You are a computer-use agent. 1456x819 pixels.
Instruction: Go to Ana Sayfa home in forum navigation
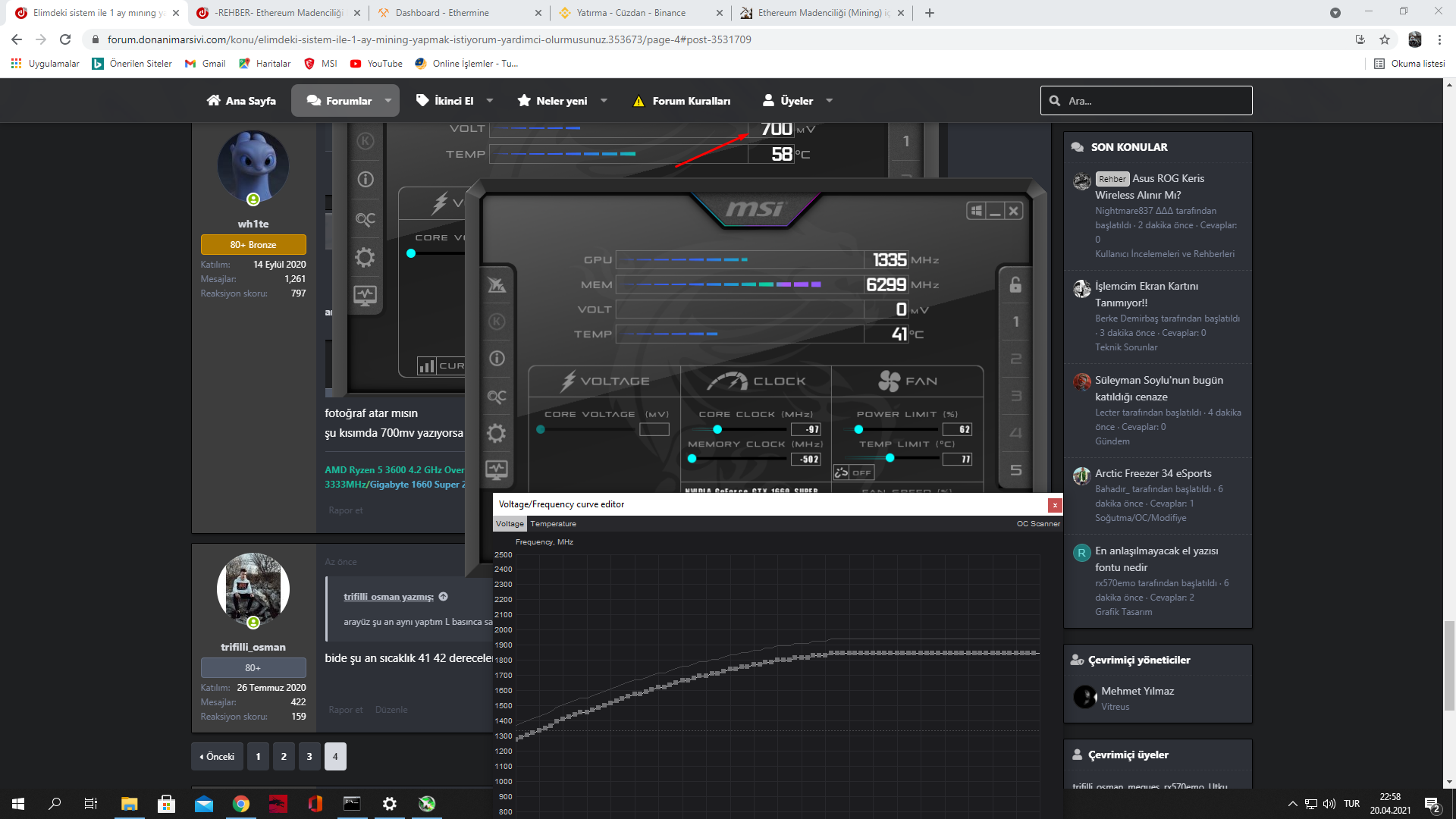(x=241, y=101)
